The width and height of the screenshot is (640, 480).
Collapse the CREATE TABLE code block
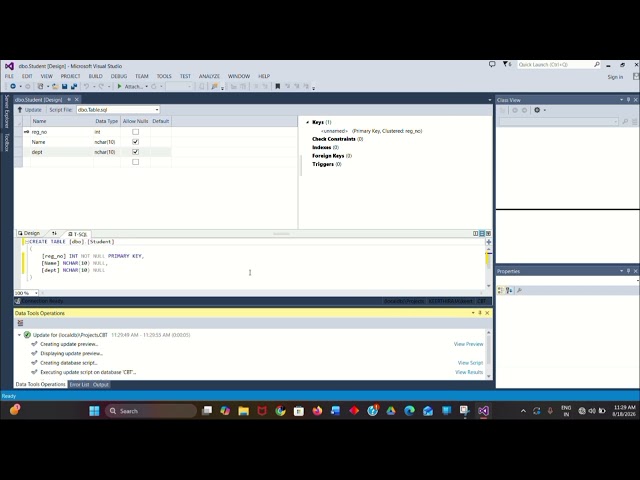27,242
